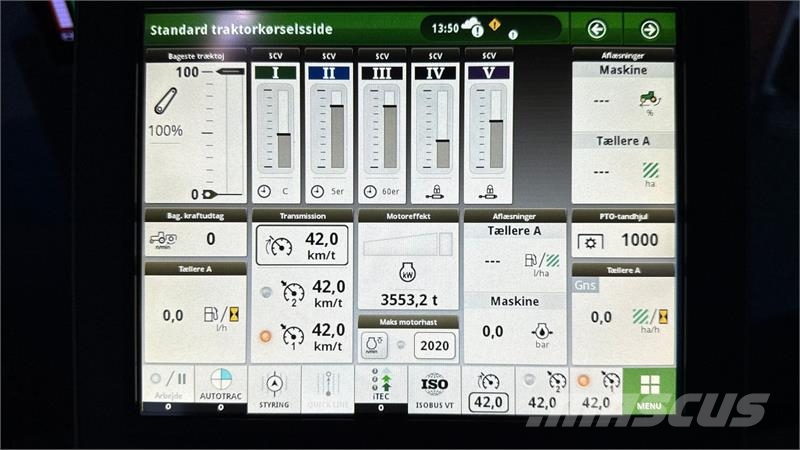Open fuel per hectare l/ha icon
The height and width of the screenshot is (450, 800).
pos(542,261)
